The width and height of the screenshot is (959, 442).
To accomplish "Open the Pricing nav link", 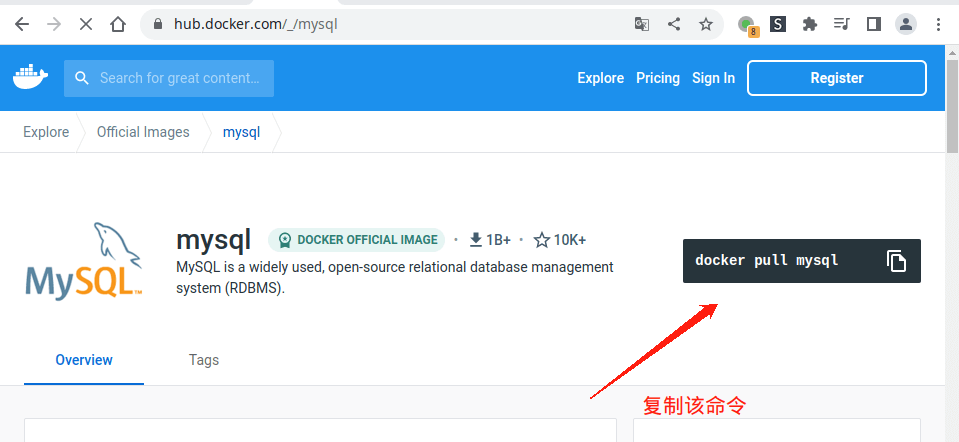I will pyautogui.click(x=658, y=78).
